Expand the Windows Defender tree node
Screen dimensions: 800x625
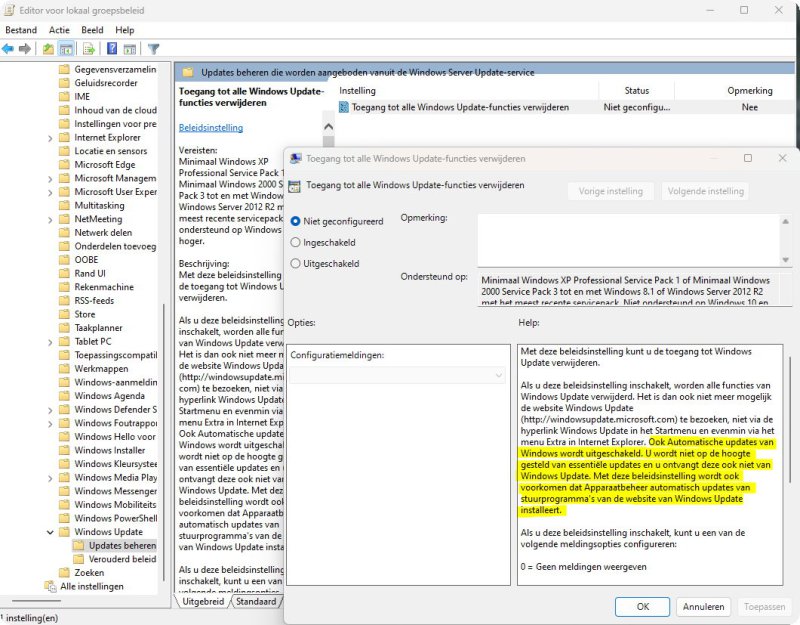(50, 410)
